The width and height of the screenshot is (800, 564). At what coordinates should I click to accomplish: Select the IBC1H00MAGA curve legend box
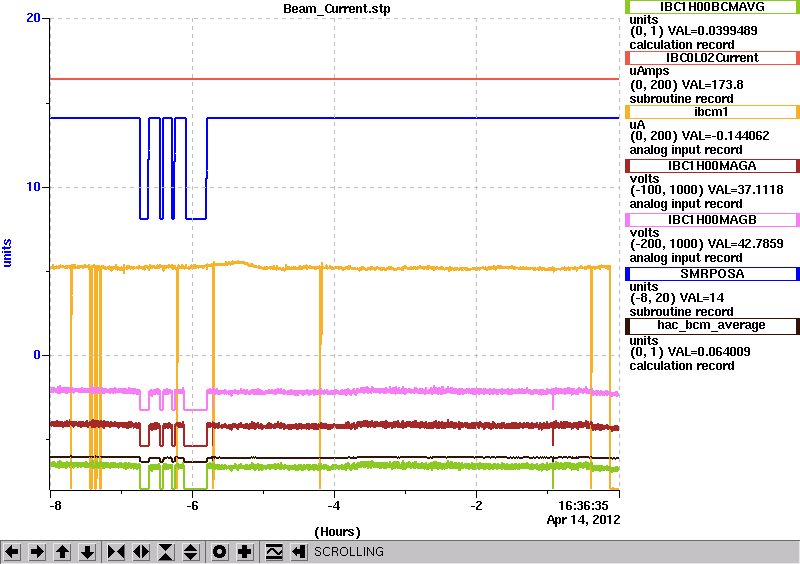tap(712, 166)
